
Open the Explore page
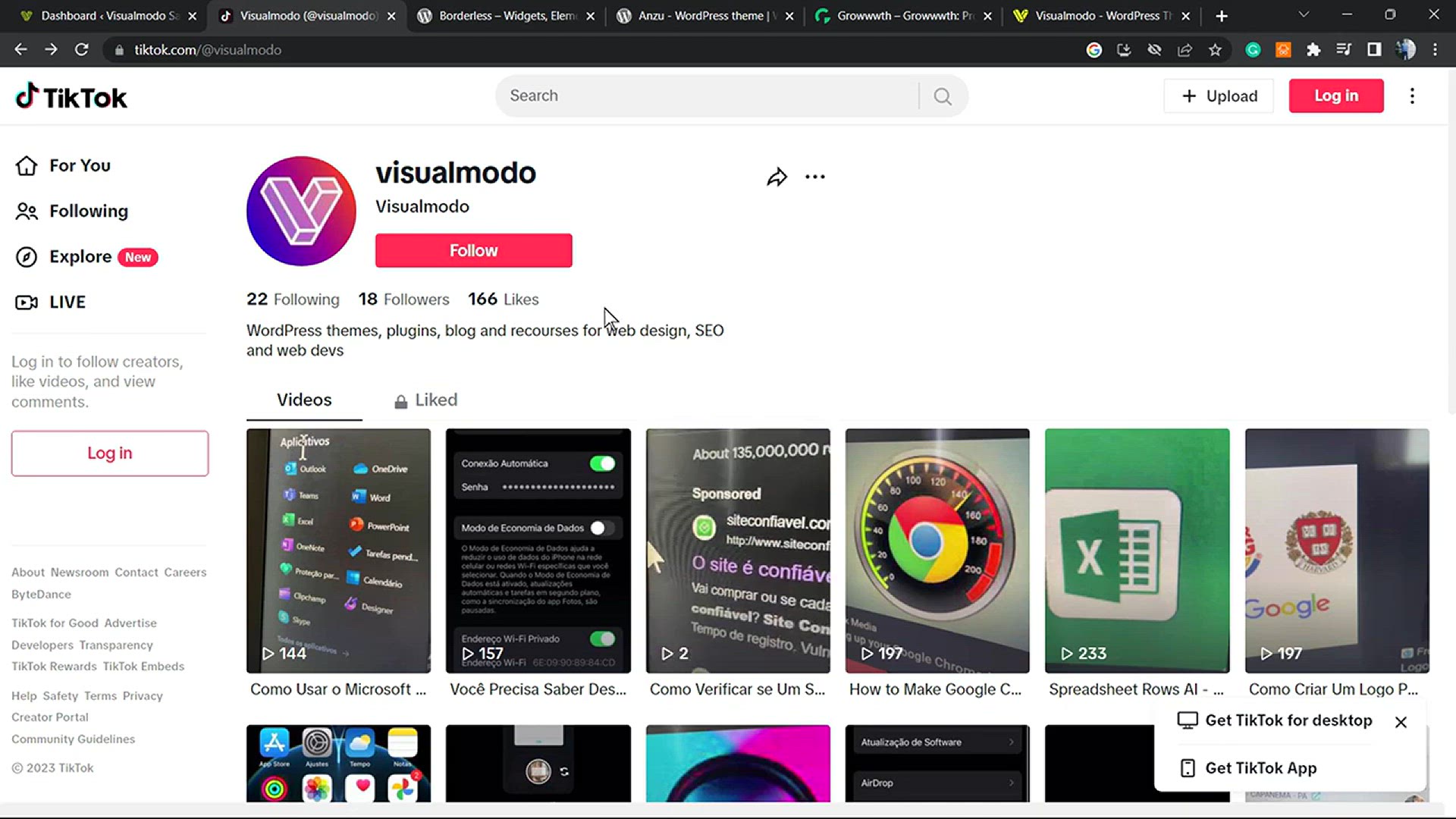86,256
